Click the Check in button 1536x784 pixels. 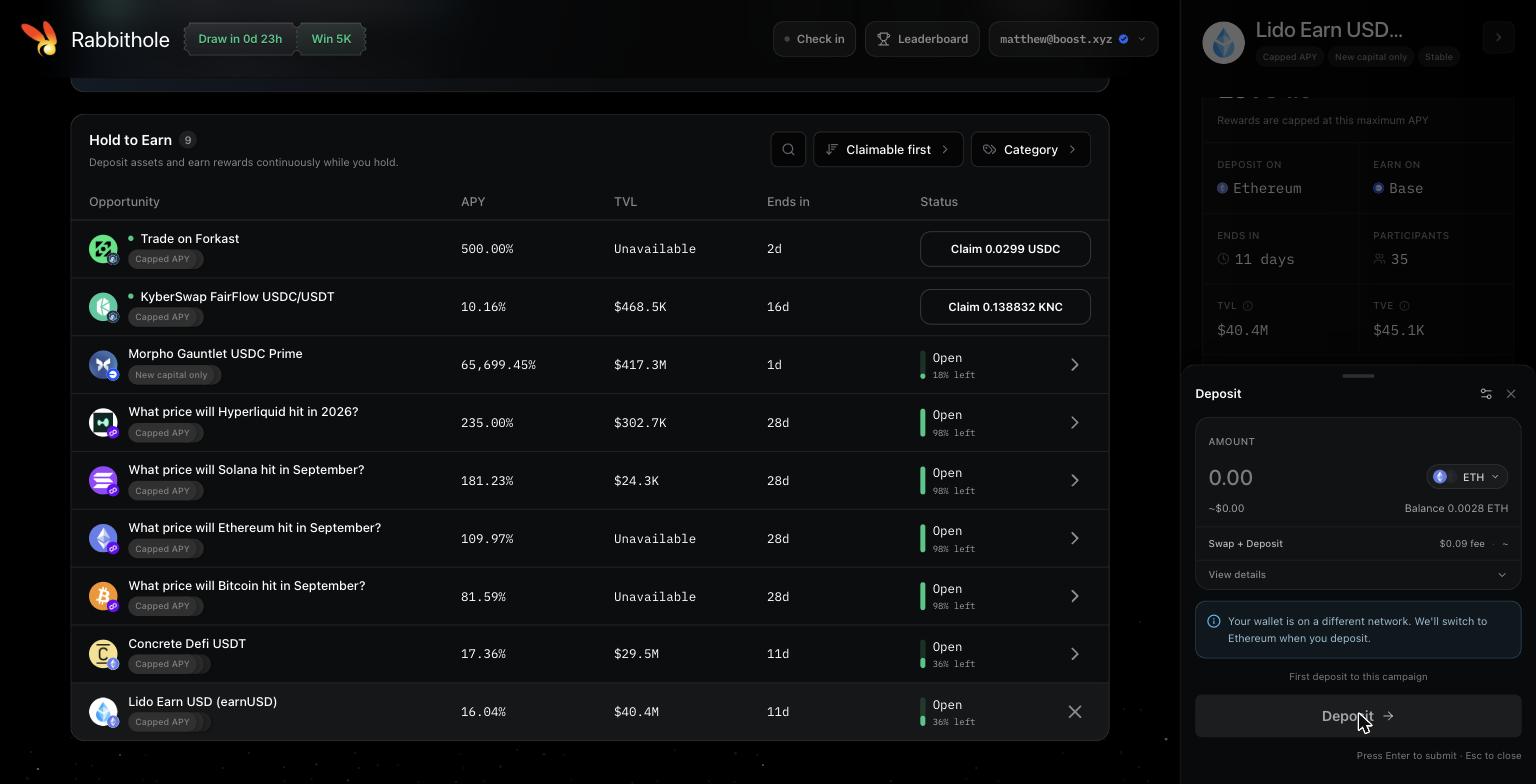[814, 39]
